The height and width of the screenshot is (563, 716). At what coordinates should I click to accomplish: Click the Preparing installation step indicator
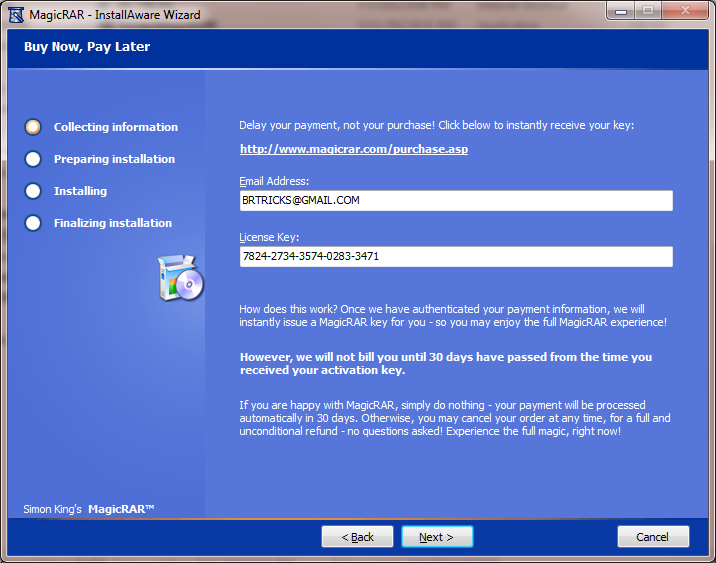tap(33, 159)
